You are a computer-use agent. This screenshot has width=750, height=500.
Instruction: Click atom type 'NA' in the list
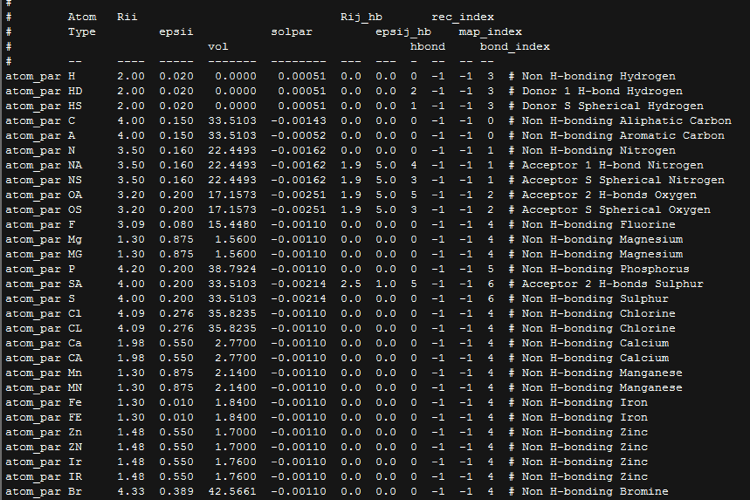pos(75,166)
